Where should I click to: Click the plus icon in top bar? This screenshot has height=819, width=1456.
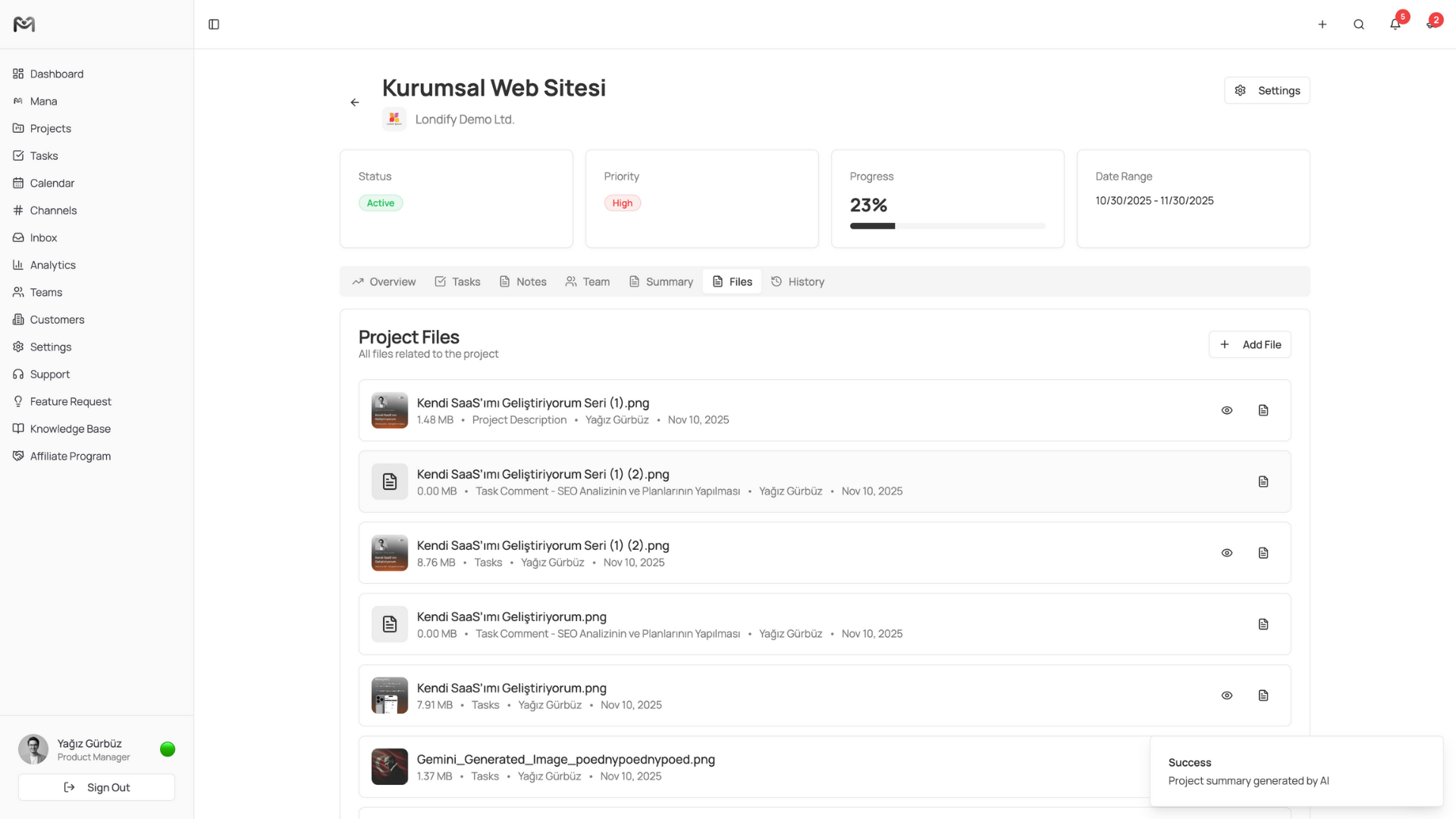pyautogui.click(x=1322, y=24)
